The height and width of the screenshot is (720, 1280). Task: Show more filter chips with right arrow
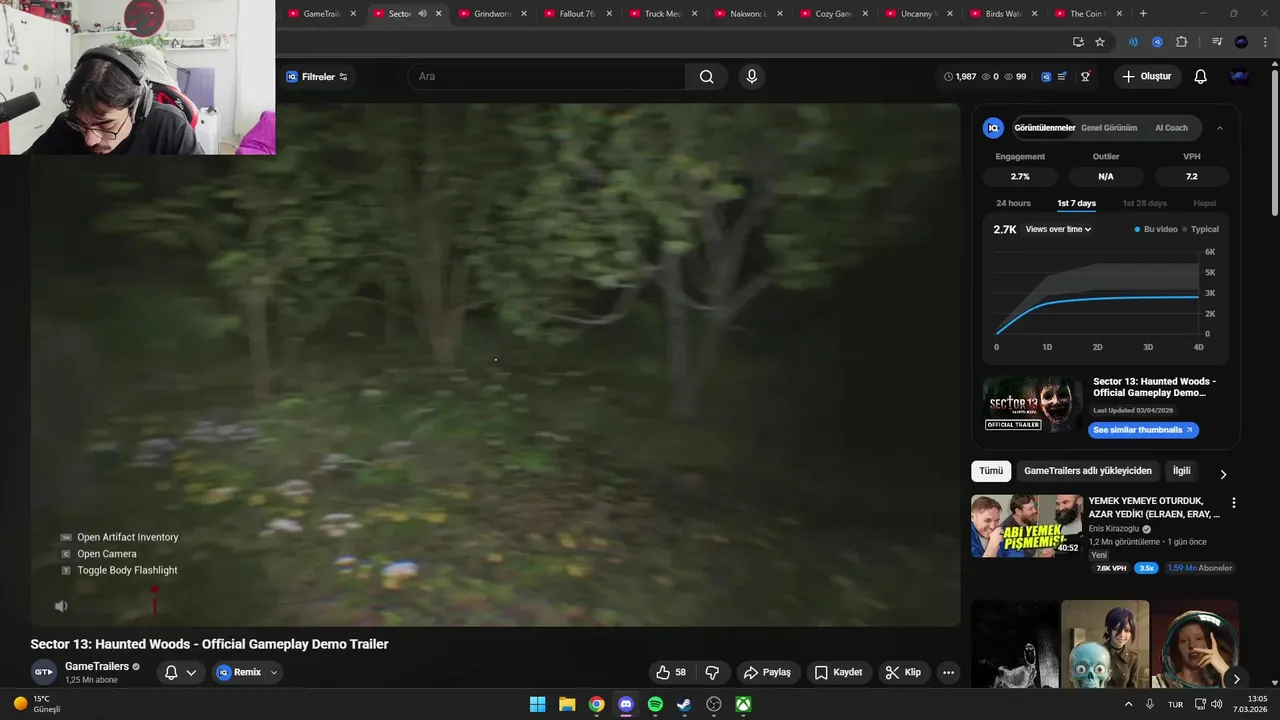pos(1222,474)
